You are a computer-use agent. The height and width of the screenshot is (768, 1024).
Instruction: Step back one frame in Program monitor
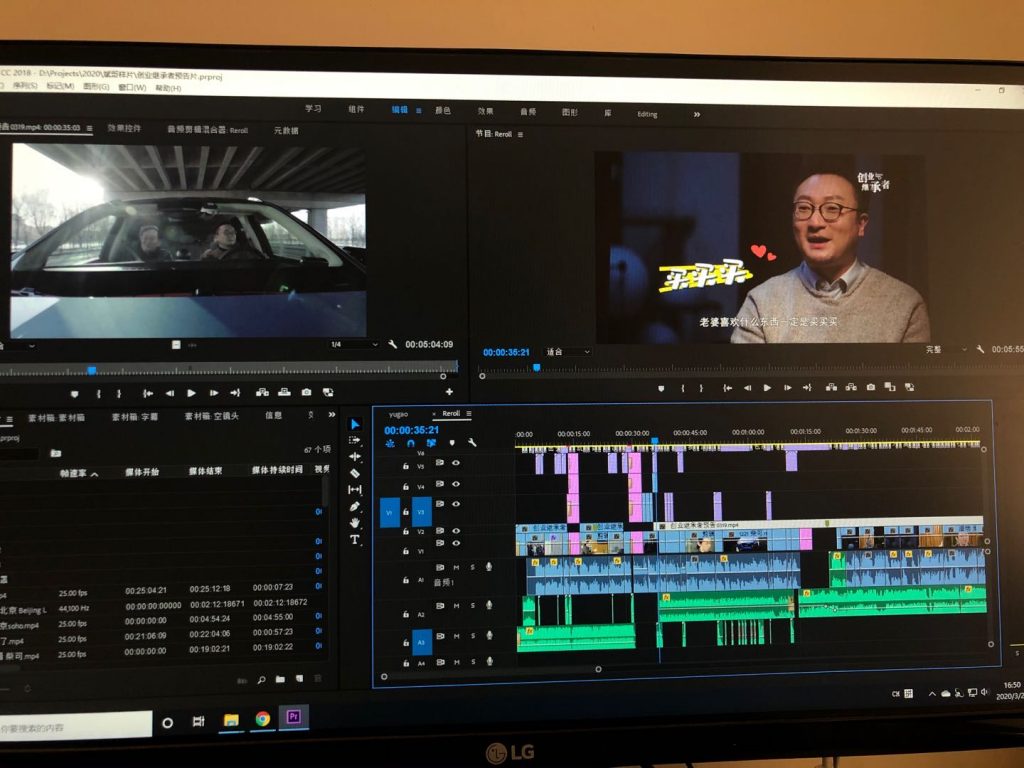748,388
